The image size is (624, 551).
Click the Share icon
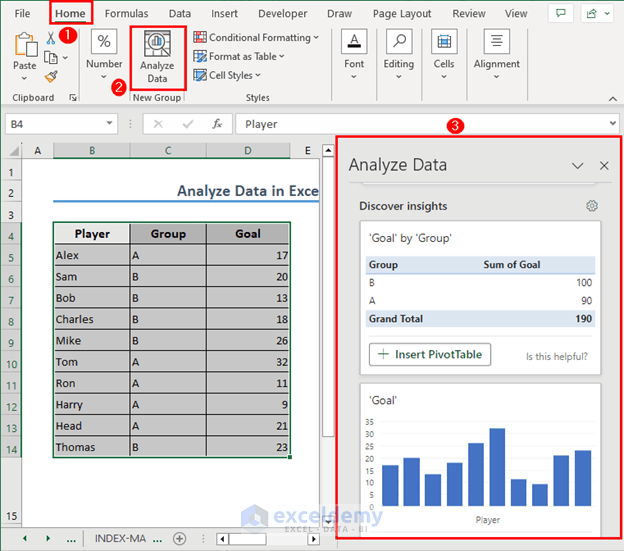point(592,14)
